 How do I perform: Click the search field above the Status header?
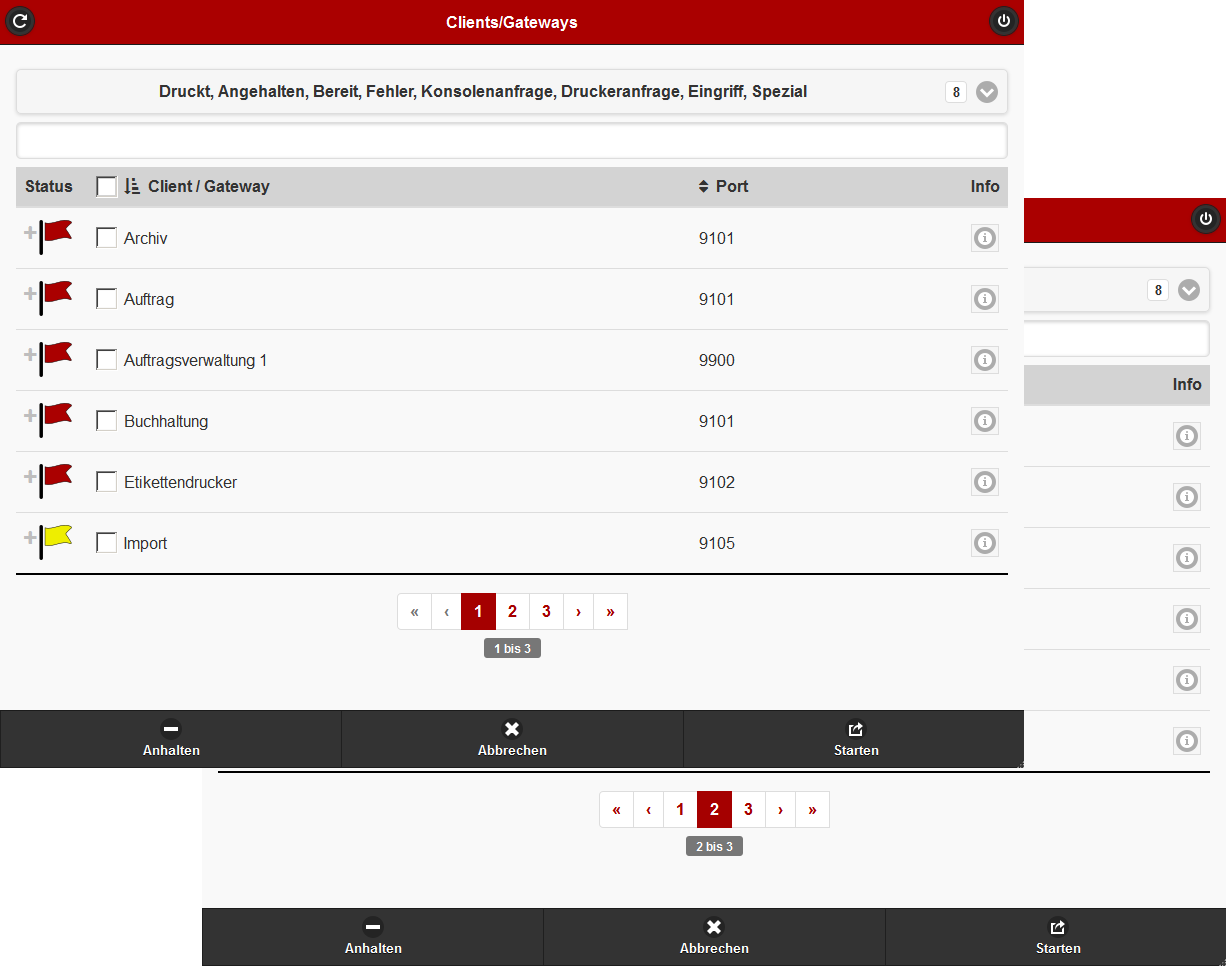511,140
